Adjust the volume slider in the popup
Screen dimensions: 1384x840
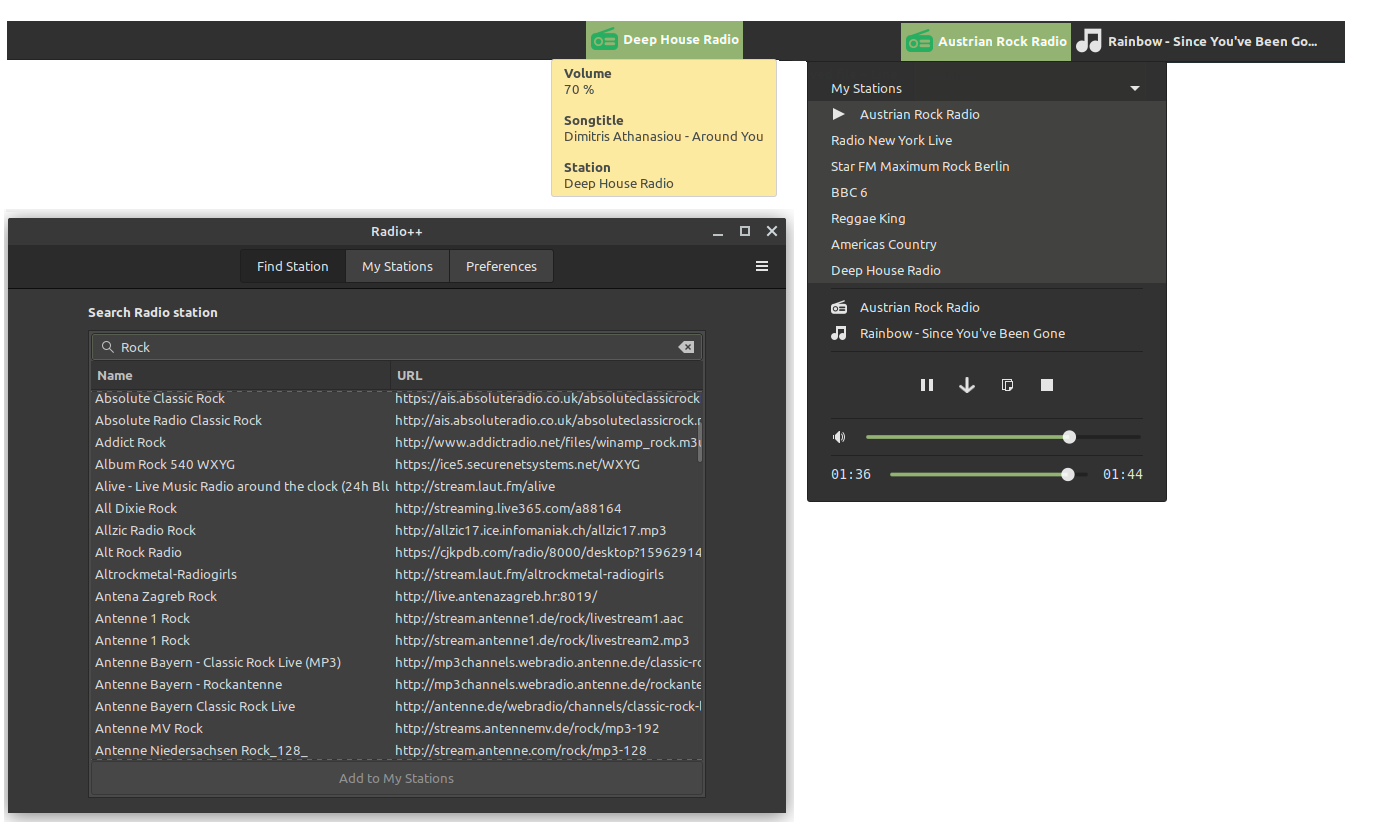[1003, 437]
